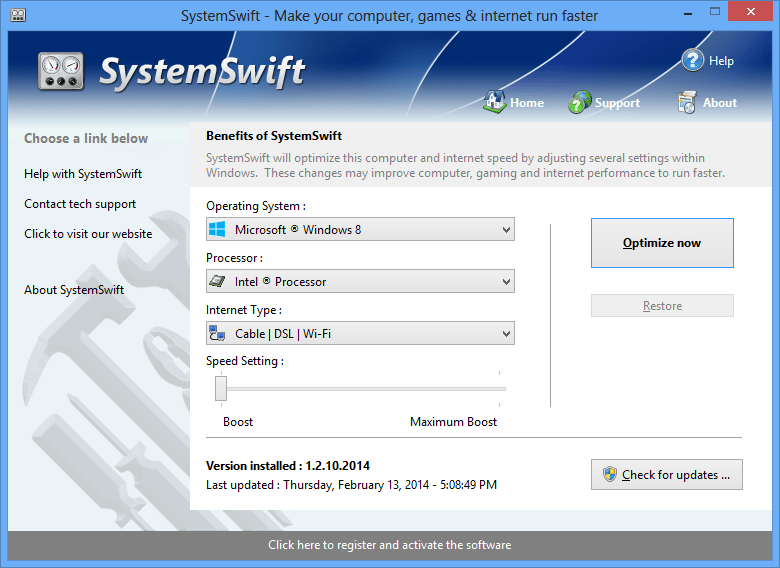The image size is (780, 568).
Task: Click the Speed Setting slider thumb
Action: pyautogui.click(x=221, y=388)
